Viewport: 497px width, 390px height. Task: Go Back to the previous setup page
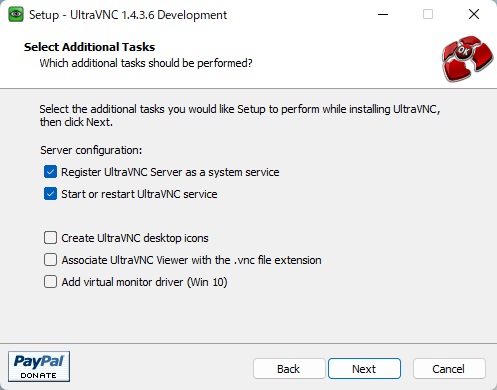pos(289,369)
